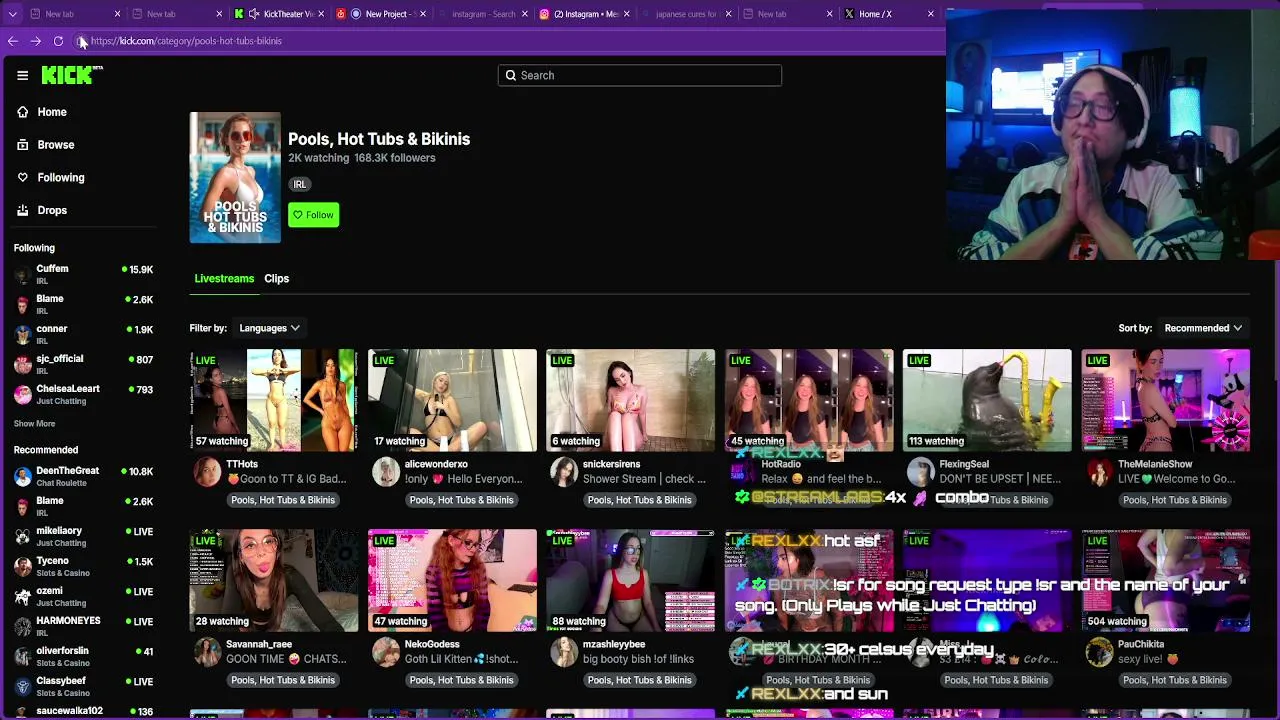Click the Drops icon in the sidebar
Viewport: 1280px width, 720px height.
click(22, 211)
